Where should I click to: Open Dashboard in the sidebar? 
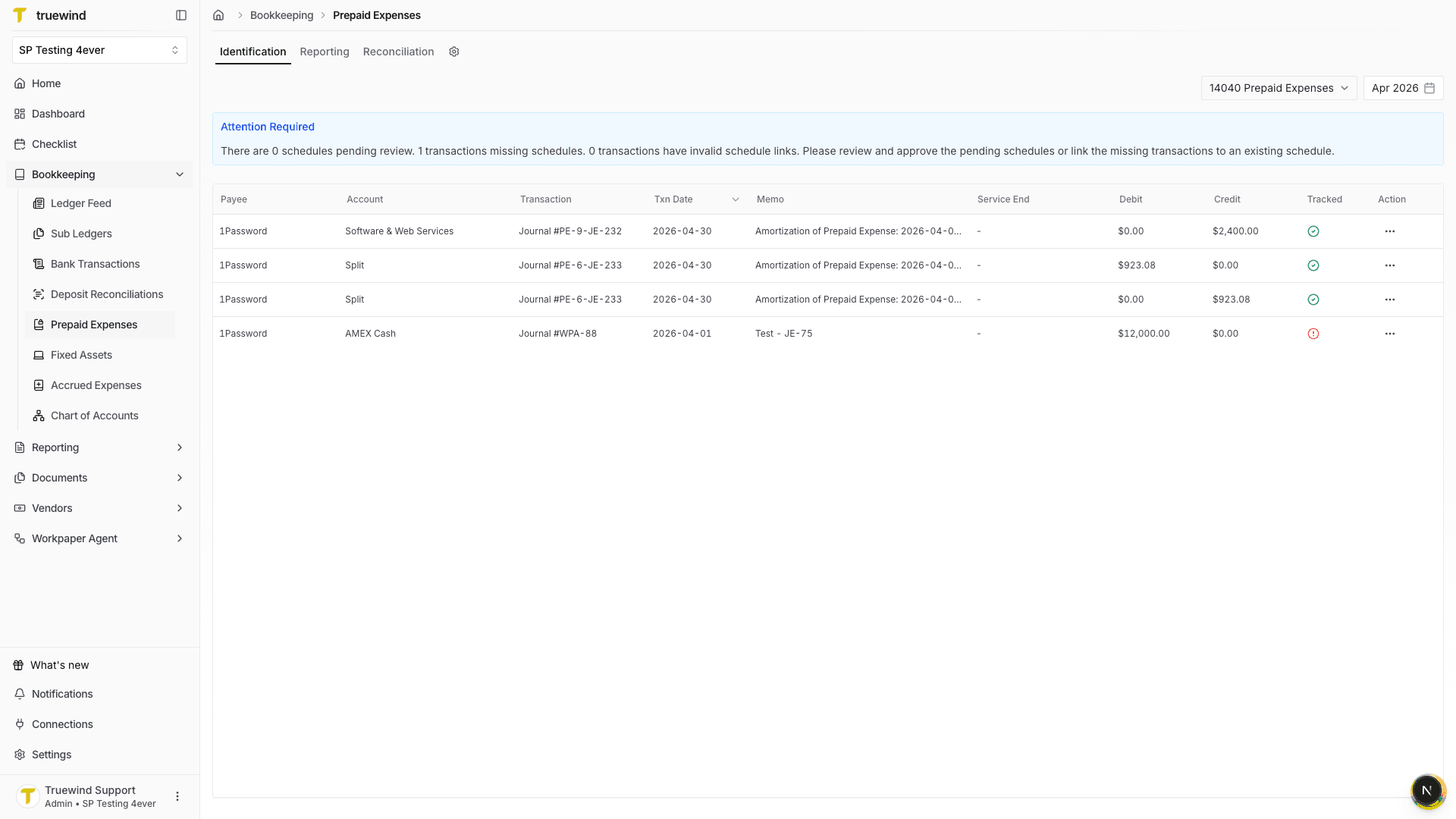click(99, 114)
